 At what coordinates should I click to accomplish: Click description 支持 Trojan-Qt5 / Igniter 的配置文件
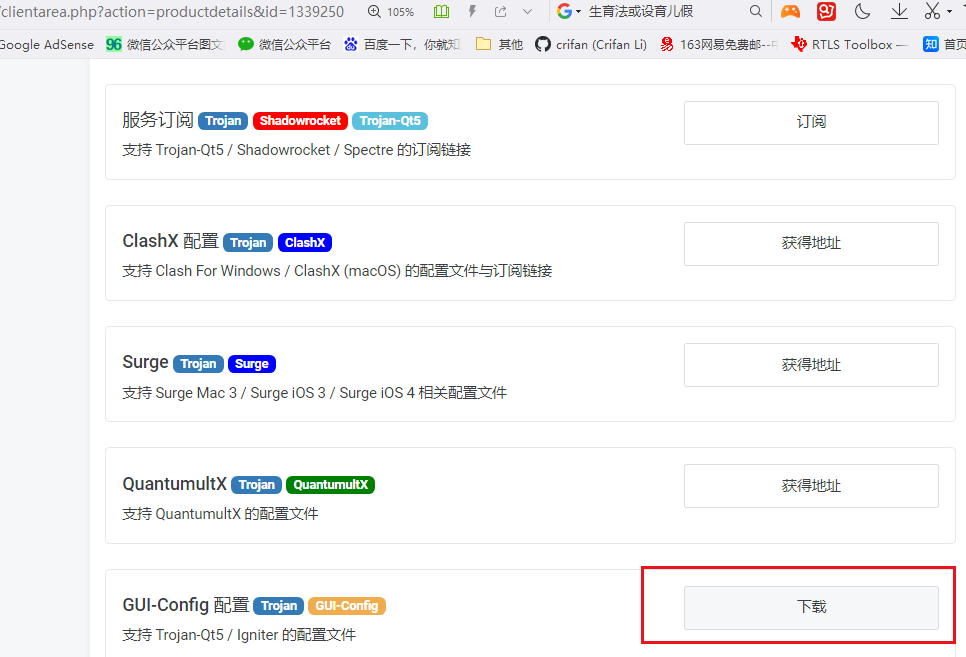coord(239,635)
